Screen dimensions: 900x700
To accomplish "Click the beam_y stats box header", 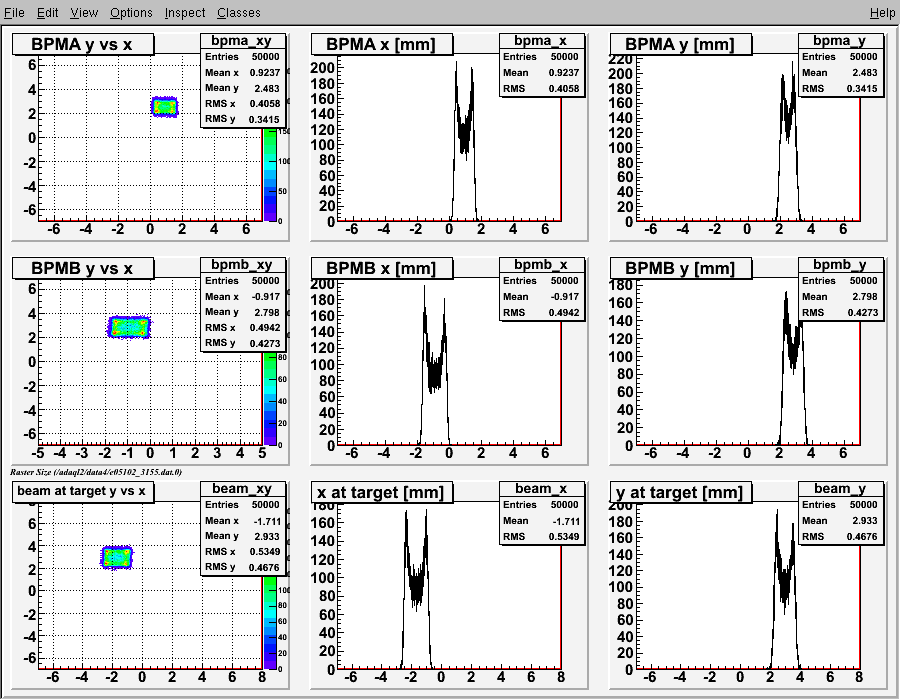I will click(x=840, y=488).
